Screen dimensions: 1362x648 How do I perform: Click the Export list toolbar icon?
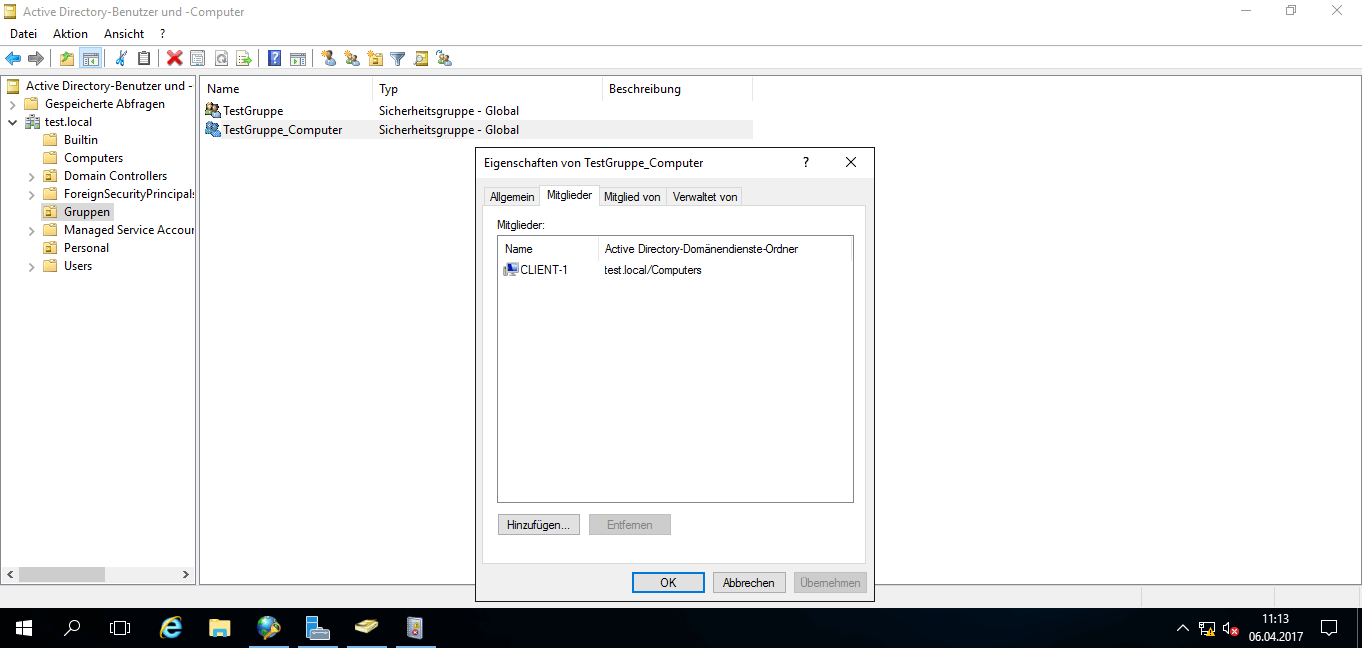[x=243, y=58]
